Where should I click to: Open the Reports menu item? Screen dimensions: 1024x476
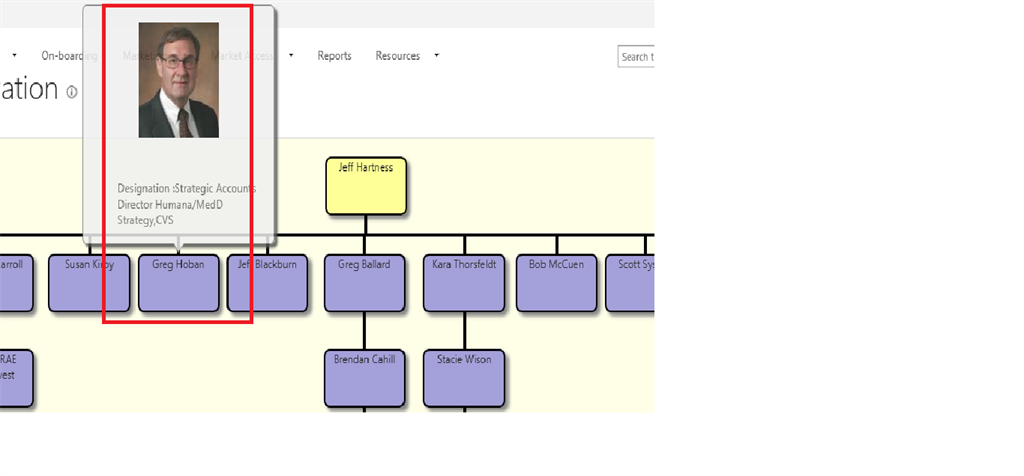click(334, 56)
